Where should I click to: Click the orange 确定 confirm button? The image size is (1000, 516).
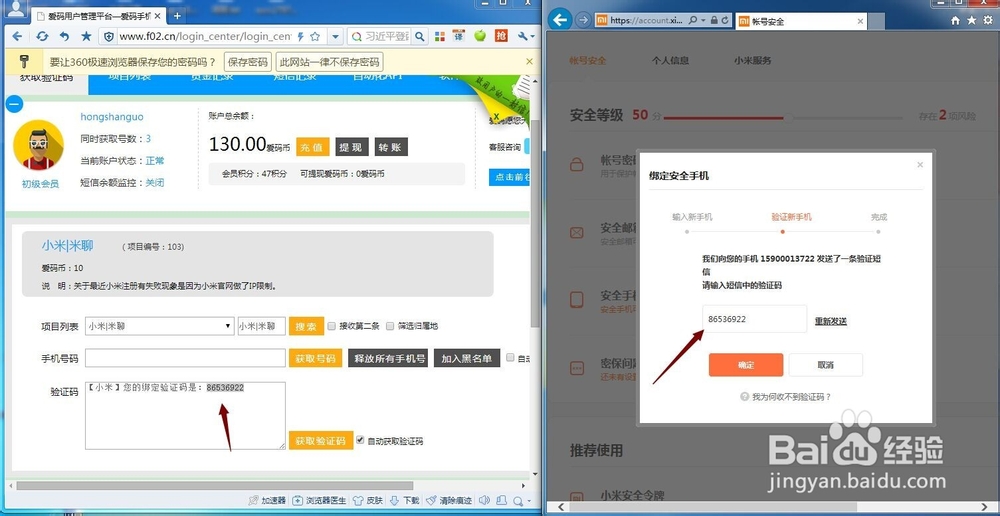pos(746,365)
